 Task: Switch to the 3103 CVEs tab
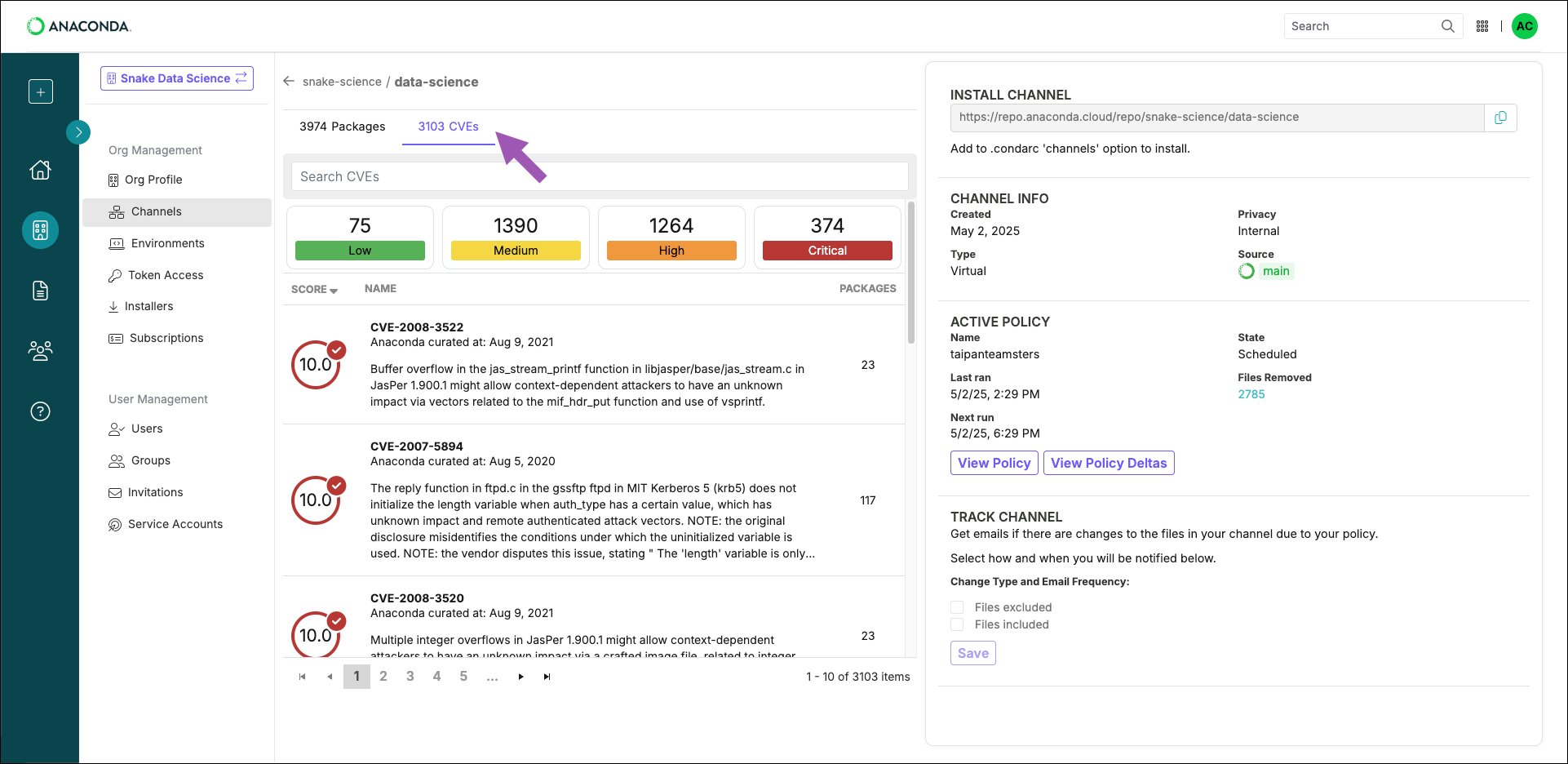coord(449,127)
